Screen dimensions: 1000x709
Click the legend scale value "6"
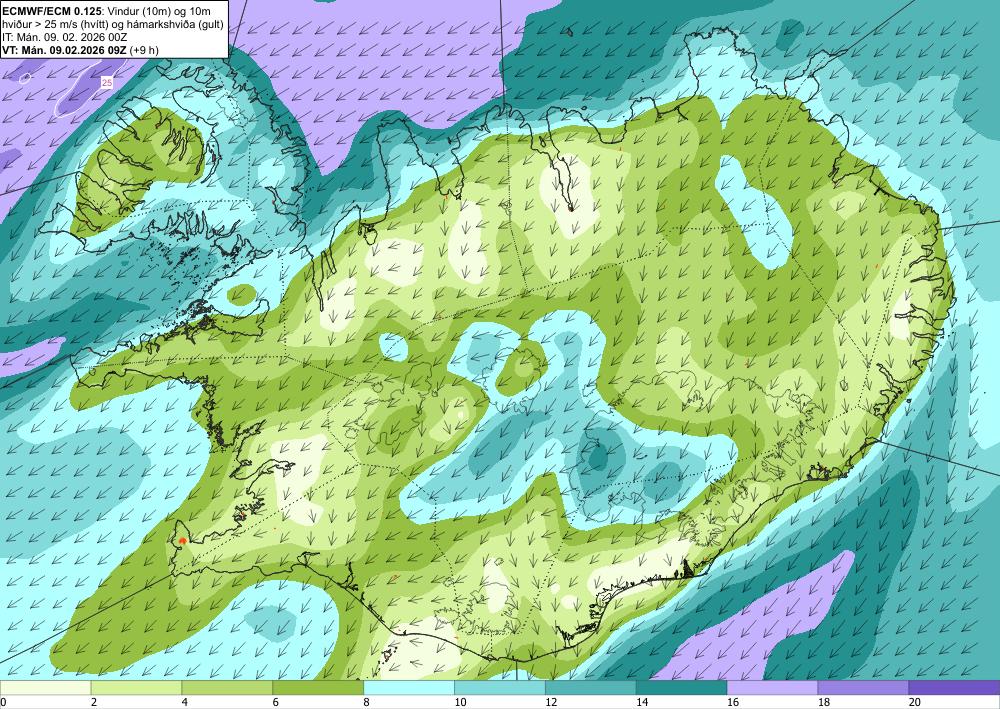(276, 702)
